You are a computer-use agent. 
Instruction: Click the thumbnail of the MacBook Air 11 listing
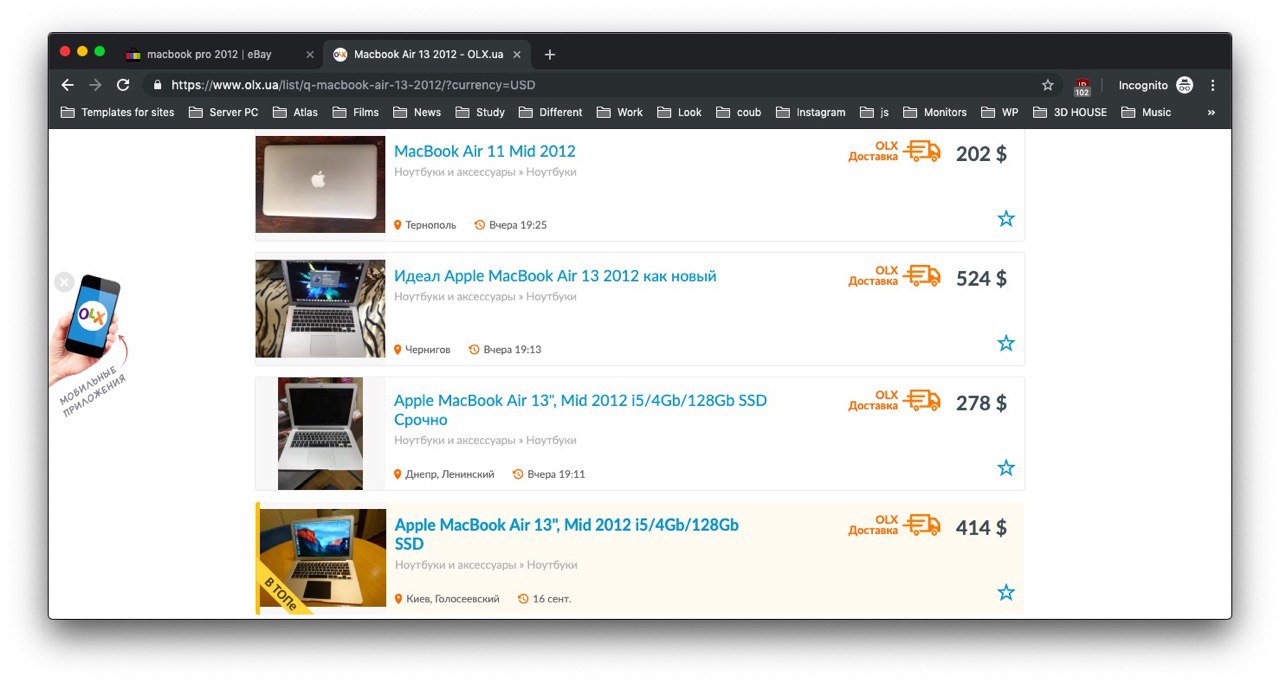pyautogui.click(x=320, y=184)
